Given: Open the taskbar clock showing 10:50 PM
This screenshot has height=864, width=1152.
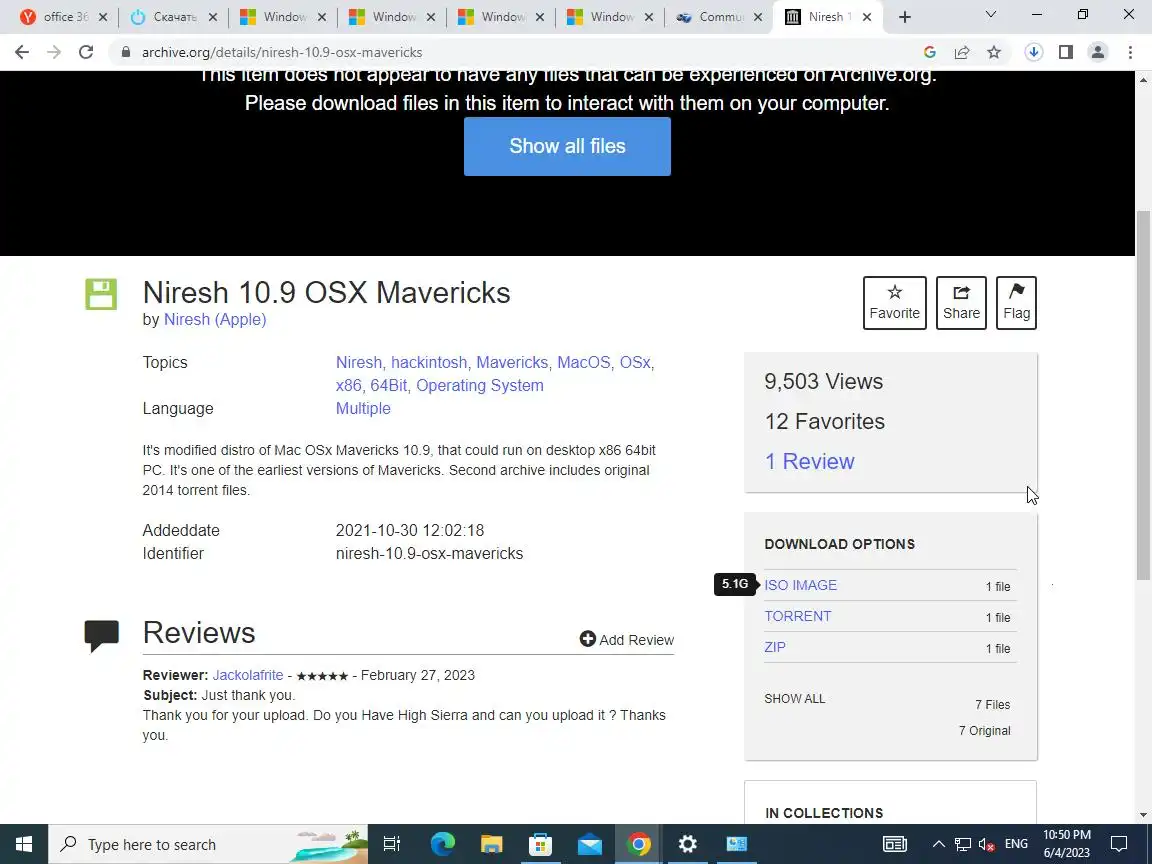Looking at the screenshot, I should (1067, 844).
